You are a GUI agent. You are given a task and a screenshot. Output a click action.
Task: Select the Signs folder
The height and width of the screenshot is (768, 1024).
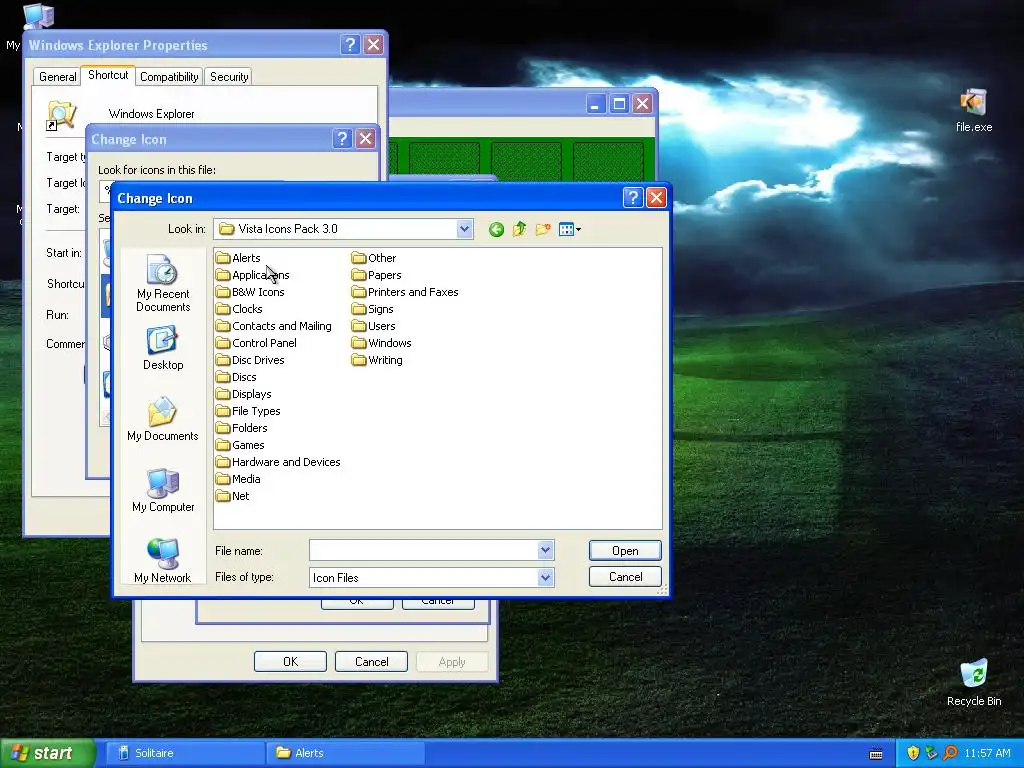[x=373, y=309]
